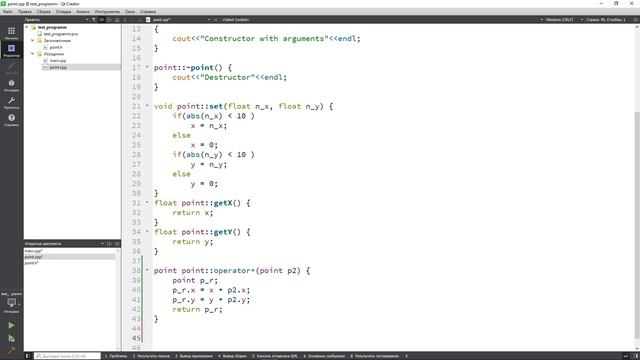Click the link-with-editor icon in Projects panel
Image resolution: width=640 pixels, height=360 pixels.
pos(102,20)
